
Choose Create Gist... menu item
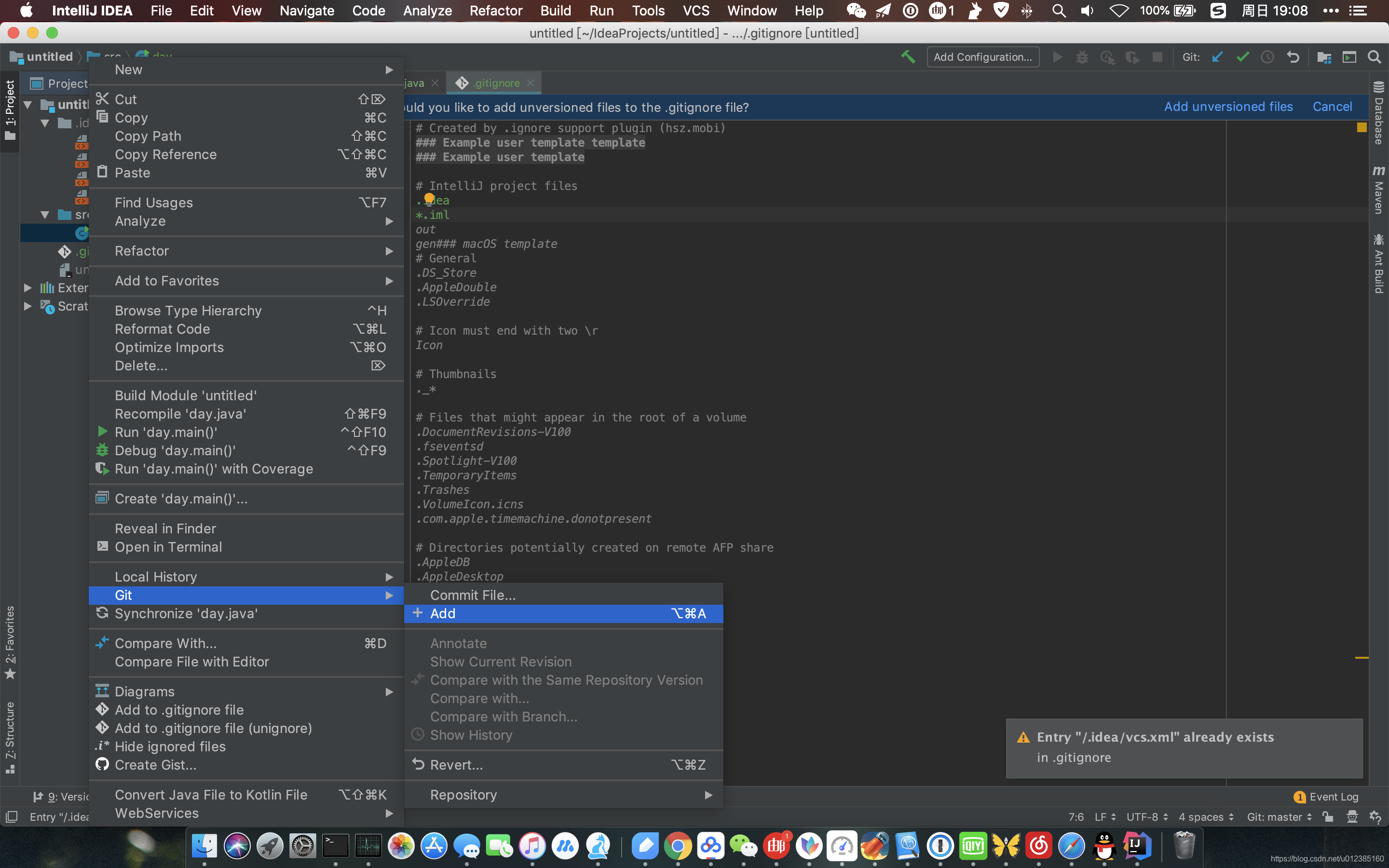pos(246,765)
